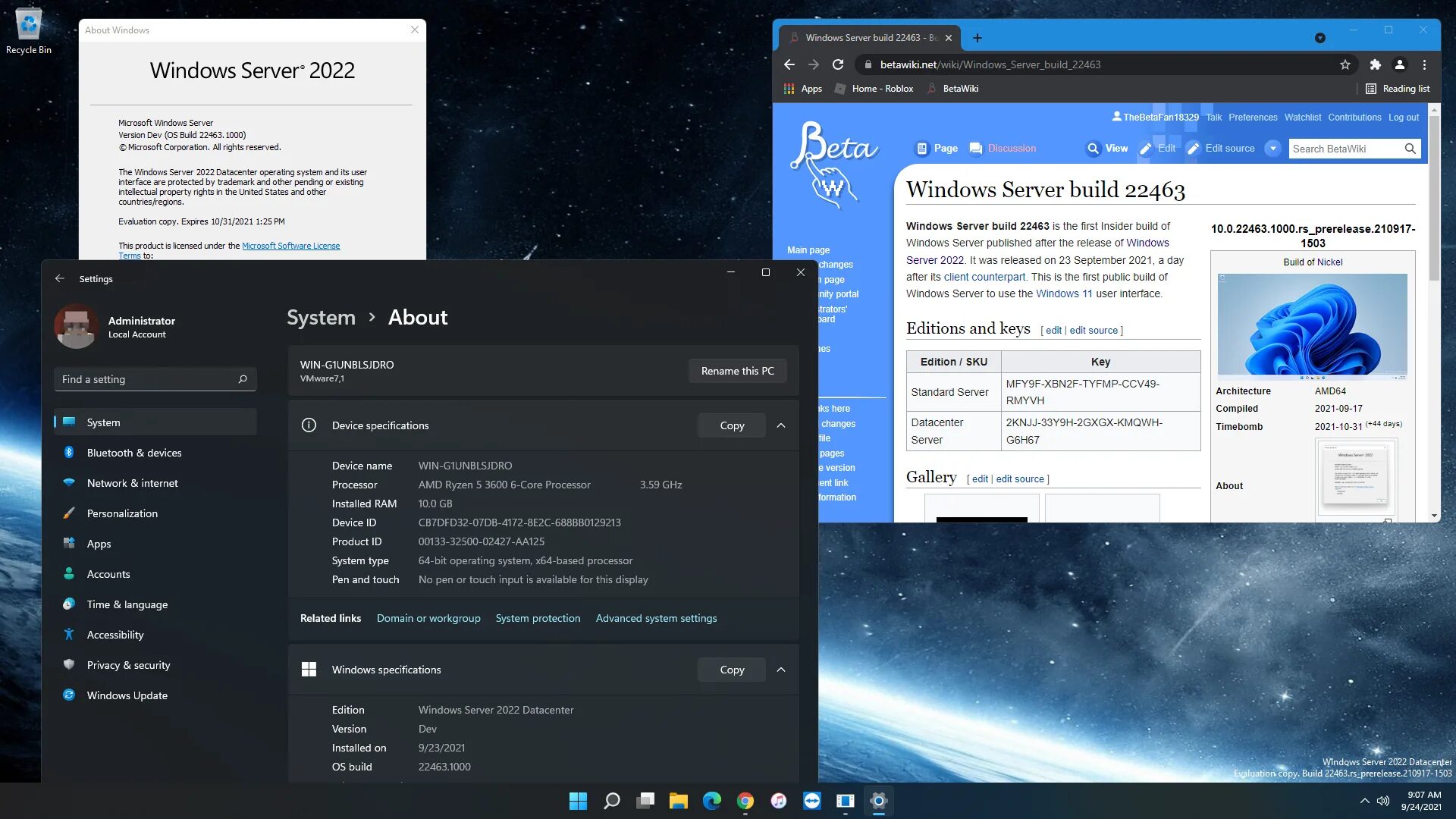Open System protection link
This screenshot has width=1456, height=819.
[x=538, y=618]
